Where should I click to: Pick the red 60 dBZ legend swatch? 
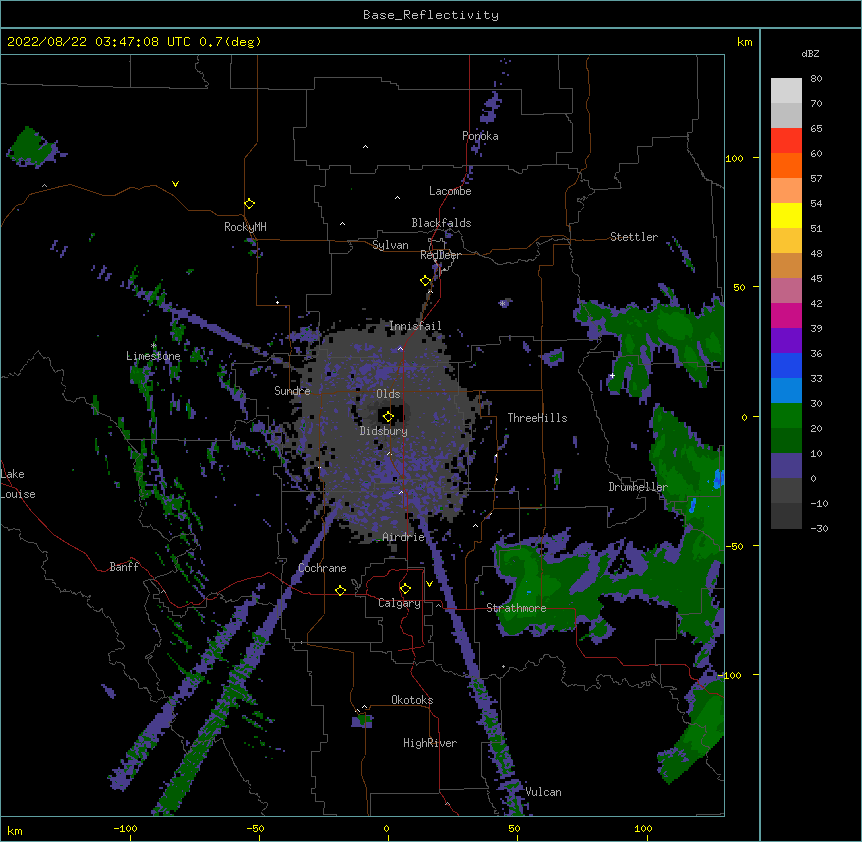(x=786, y=141)
